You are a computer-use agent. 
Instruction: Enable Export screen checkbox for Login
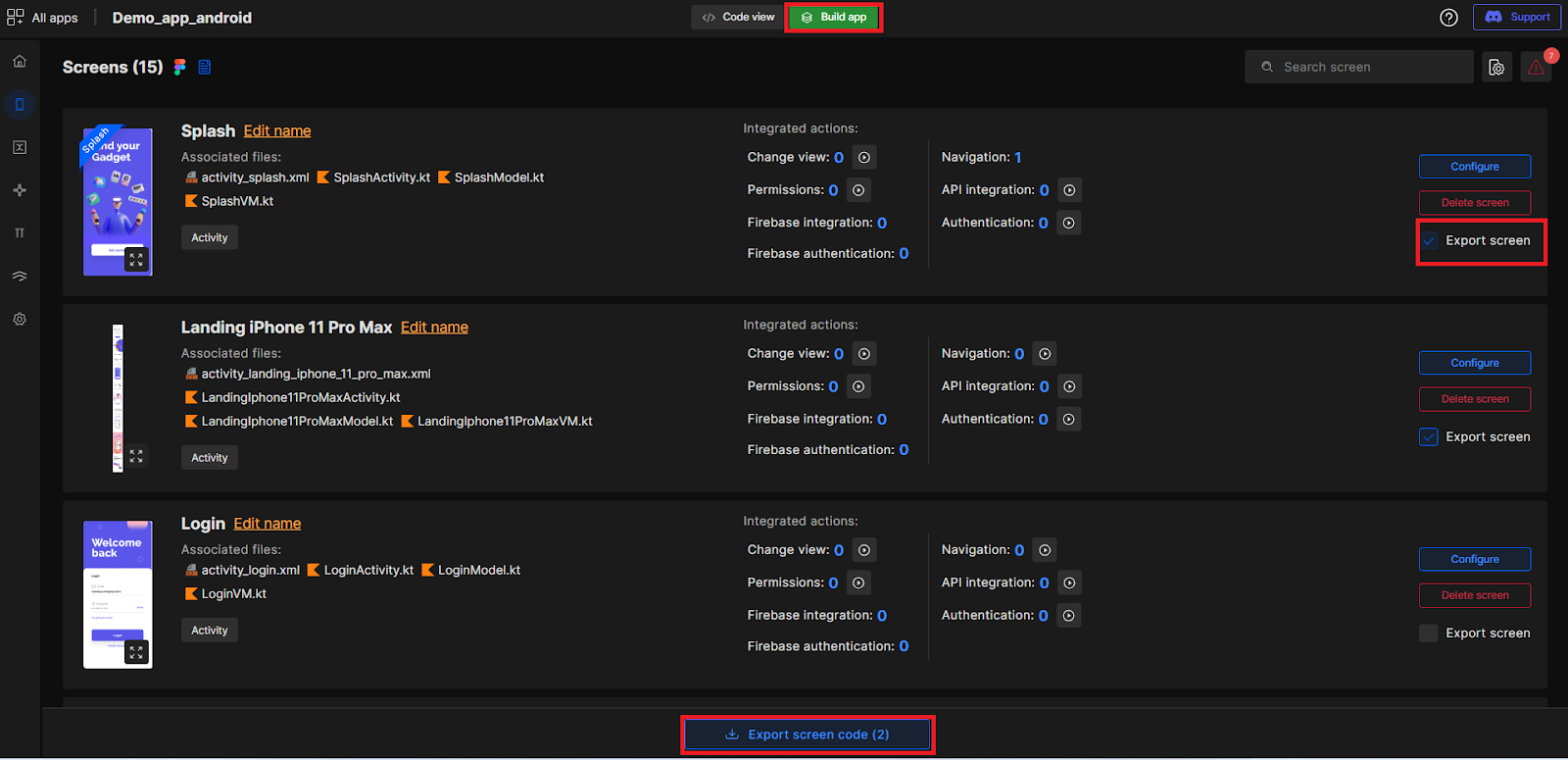click(1429, 633)
